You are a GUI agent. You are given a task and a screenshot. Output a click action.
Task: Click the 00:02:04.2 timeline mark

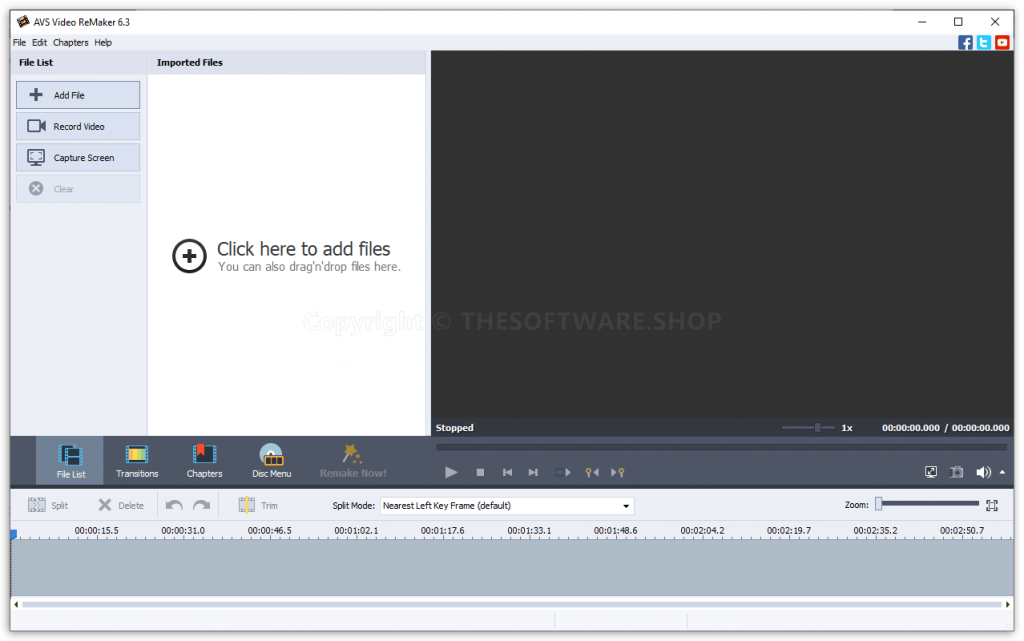[702, 531]
